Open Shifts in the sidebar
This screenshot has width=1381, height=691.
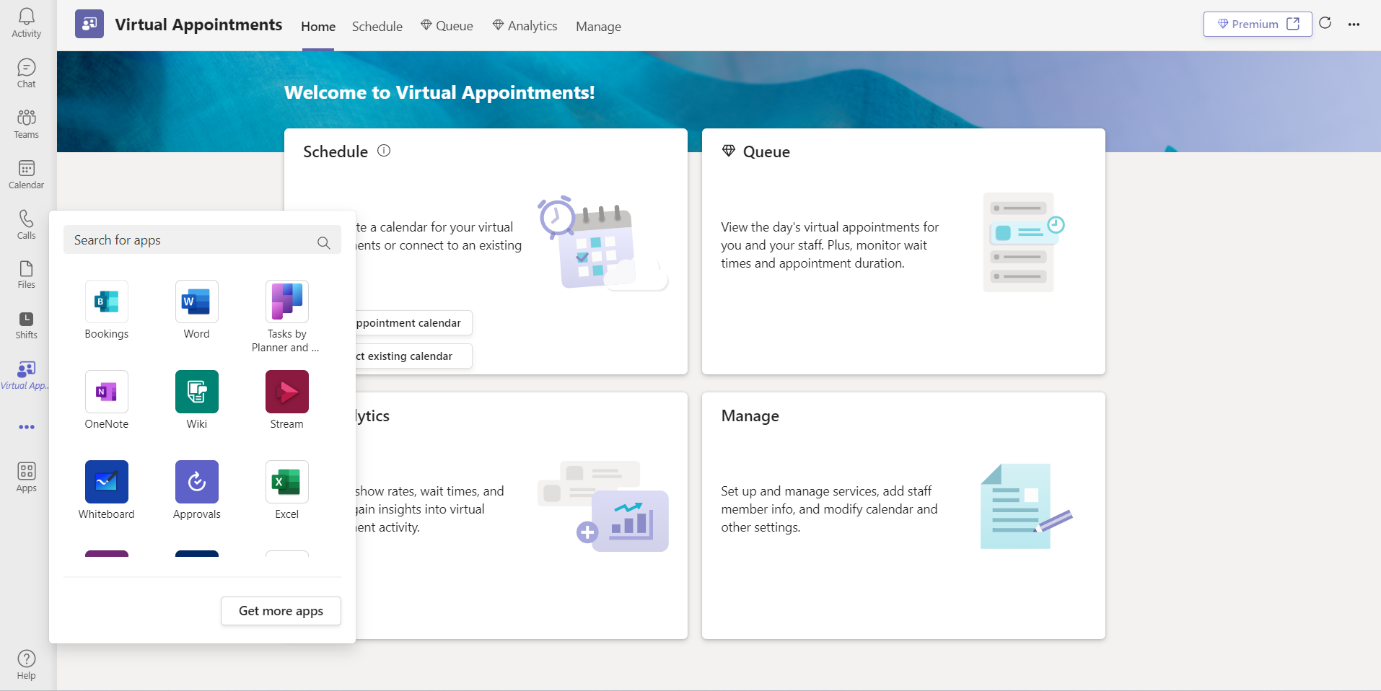26,324
